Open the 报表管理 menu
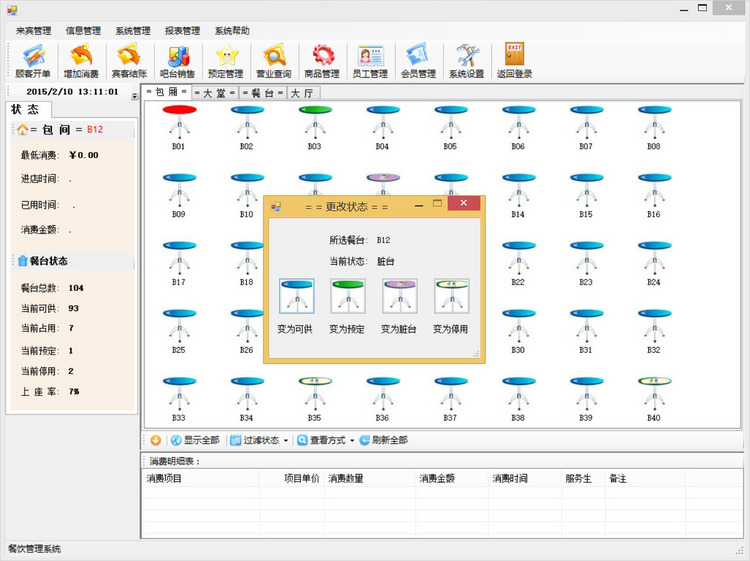The width and height of the screenshot is (750, 561). pos(182,31)
